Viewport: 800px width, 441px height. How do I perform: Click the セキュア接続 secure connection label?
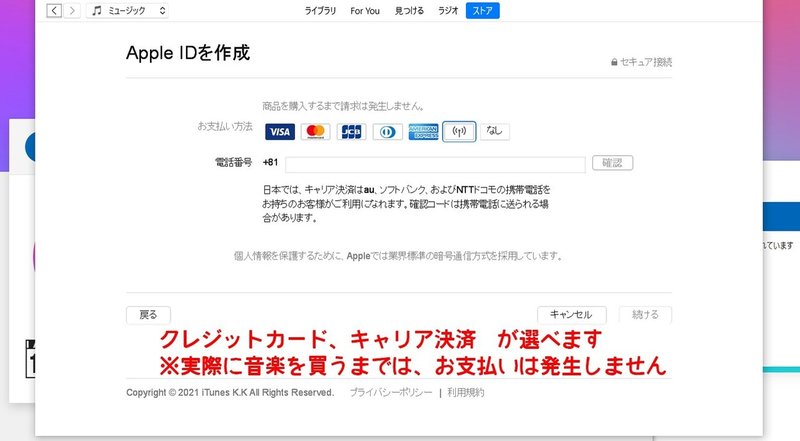click(641, 62)
